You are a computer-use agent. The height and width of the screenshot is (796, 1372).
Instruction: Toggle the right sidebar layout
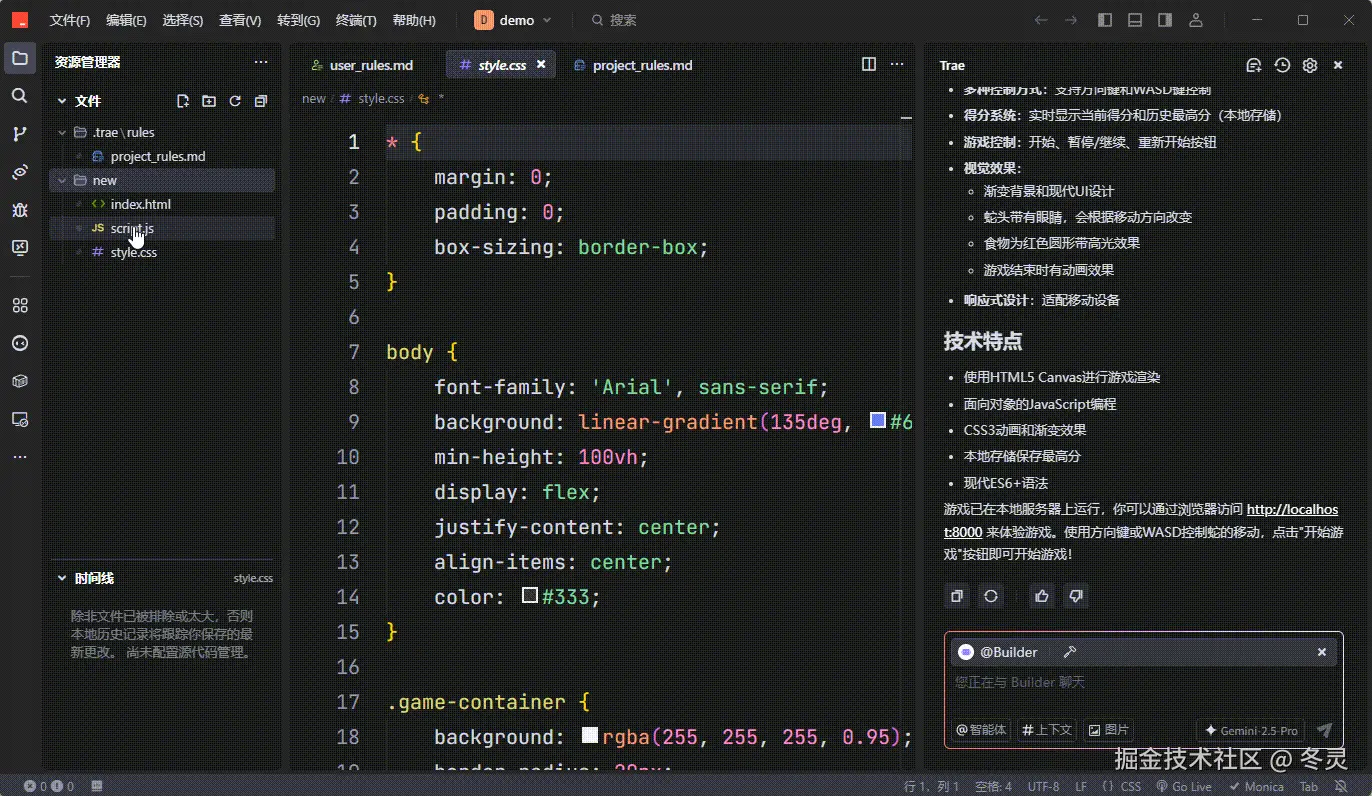tap(1165, 20)
